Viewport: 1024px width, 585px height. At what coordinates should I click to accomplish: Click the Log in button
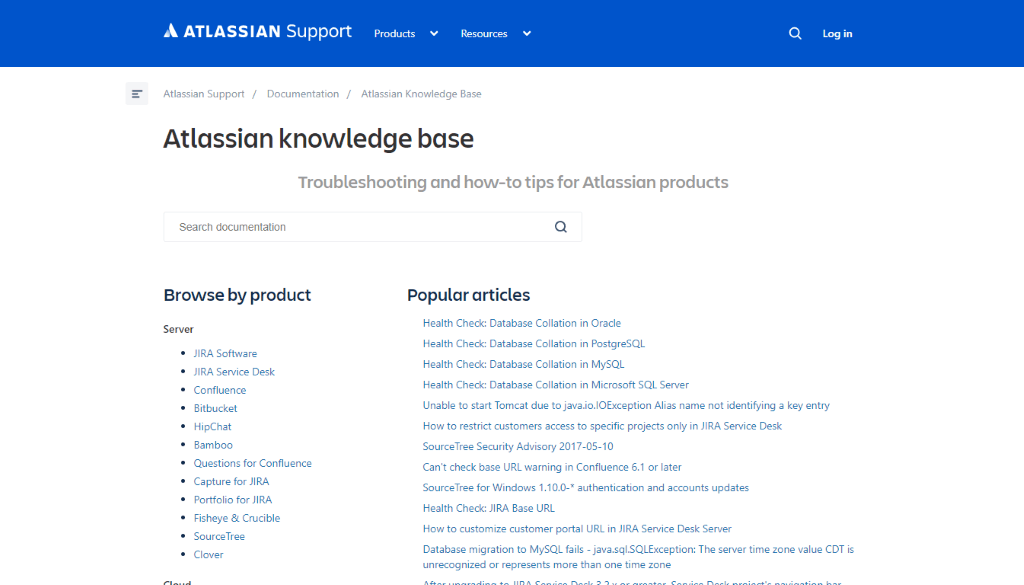[837, 33]
